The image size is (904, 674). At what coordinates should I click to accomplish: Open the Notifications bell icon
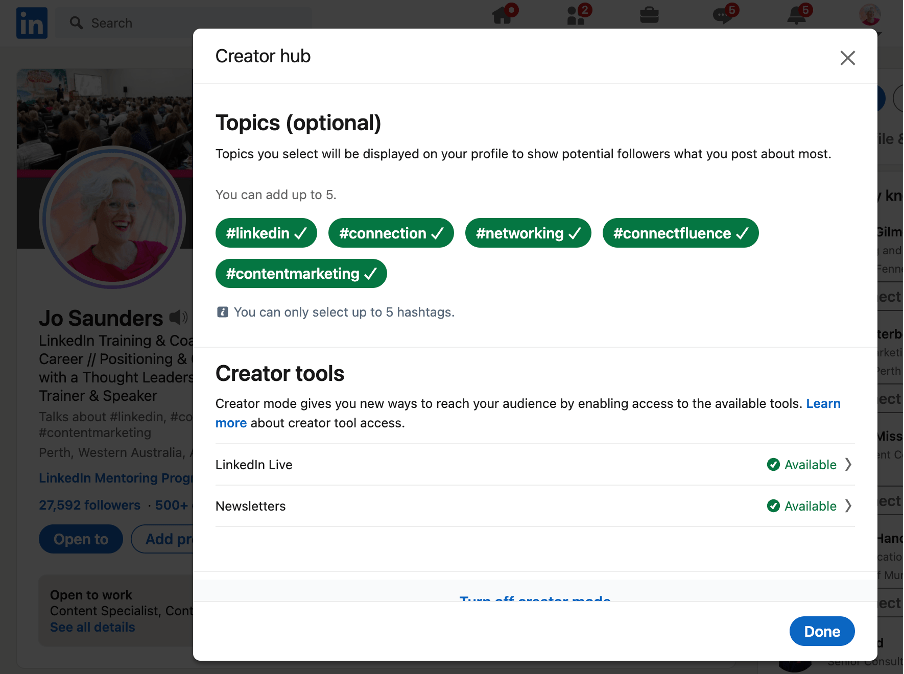tap(797, 15)
